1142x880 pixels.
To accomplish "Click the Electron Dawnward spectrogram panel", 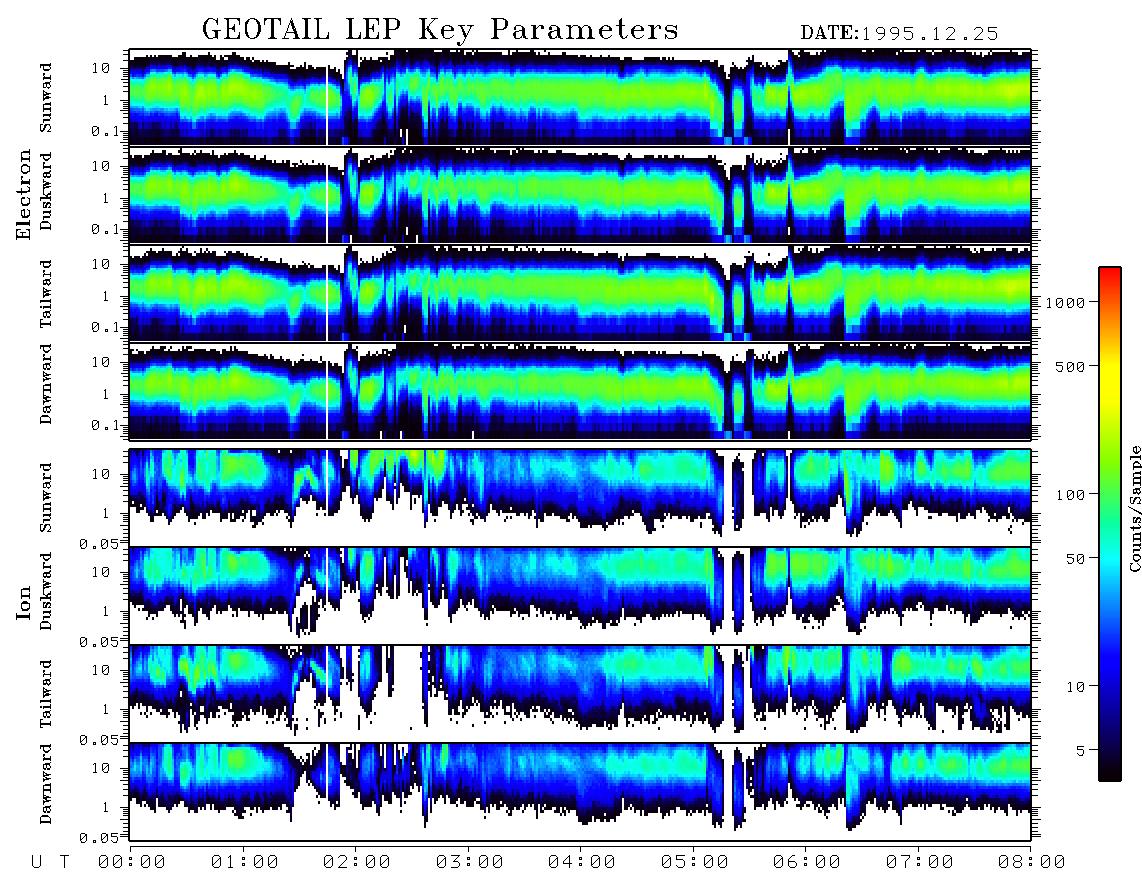I will pyautogui.click(x=580, y=391).
